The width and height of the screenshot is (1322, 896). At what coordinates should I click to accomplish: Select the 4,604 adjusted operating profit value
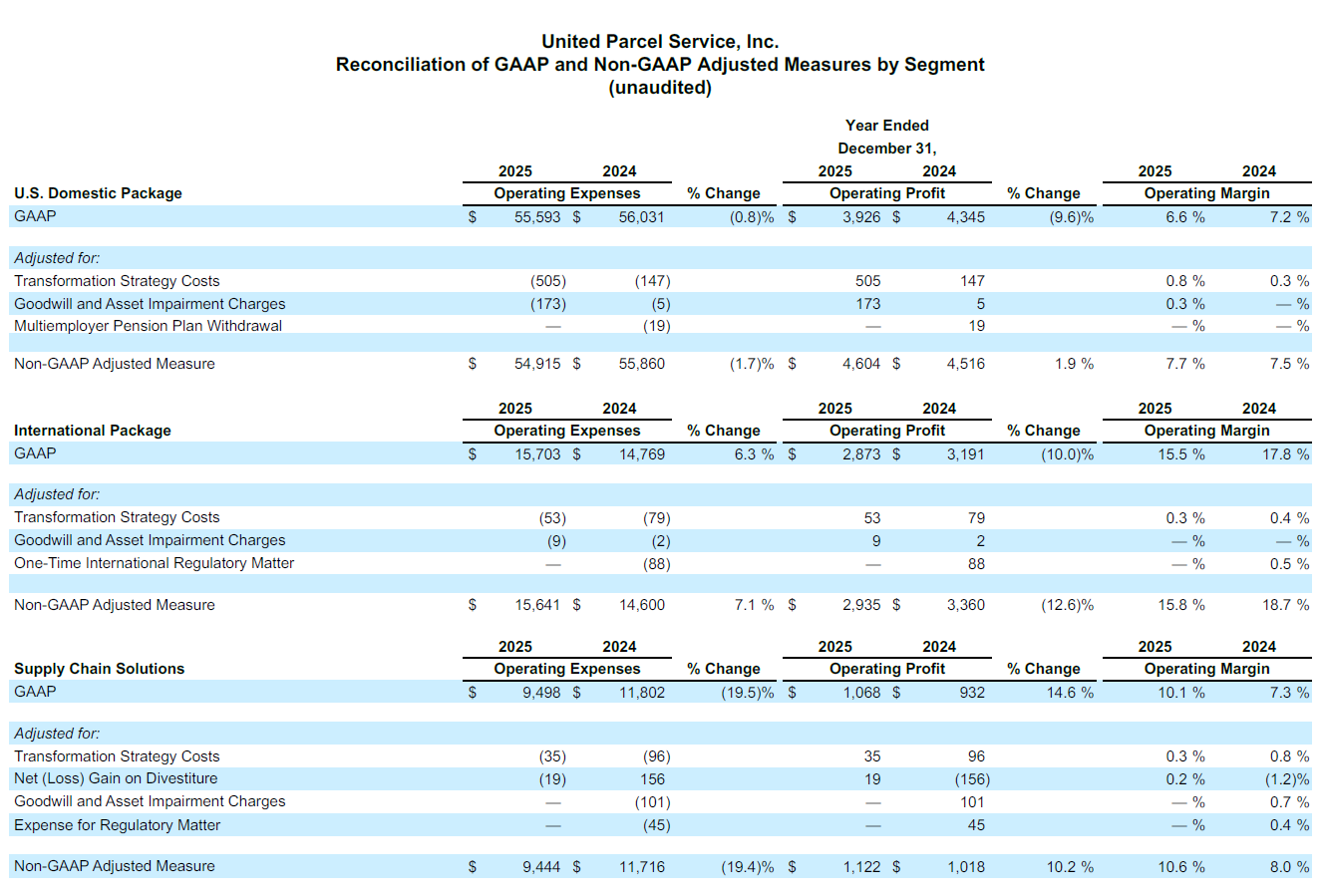pyautogui.click(x=861, y=364)
